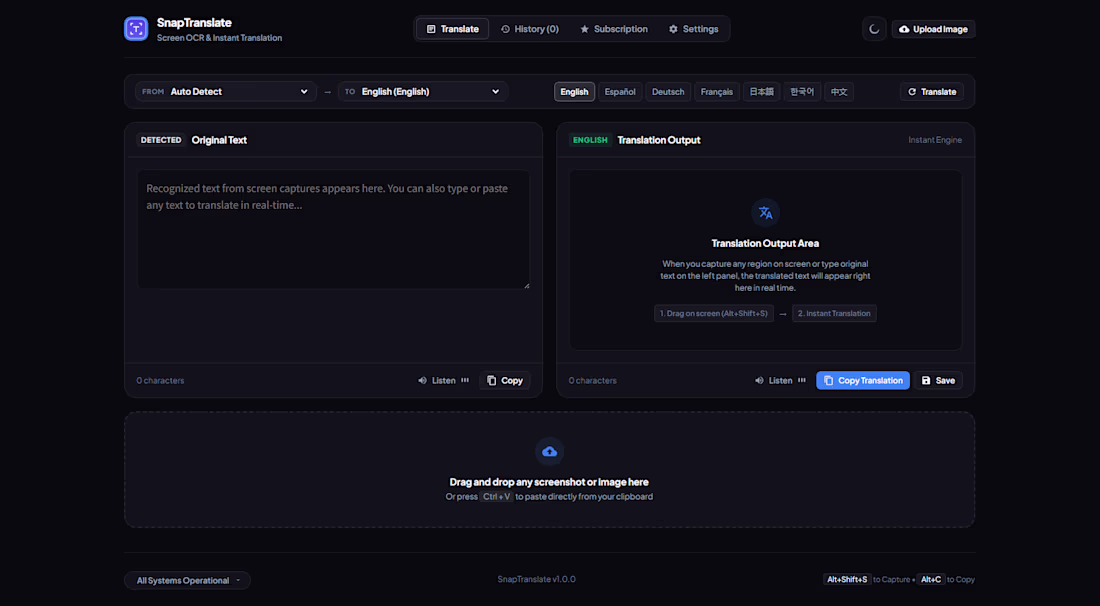Click the Save button
Screen dimensions: 1100x606
click(938, 380)
